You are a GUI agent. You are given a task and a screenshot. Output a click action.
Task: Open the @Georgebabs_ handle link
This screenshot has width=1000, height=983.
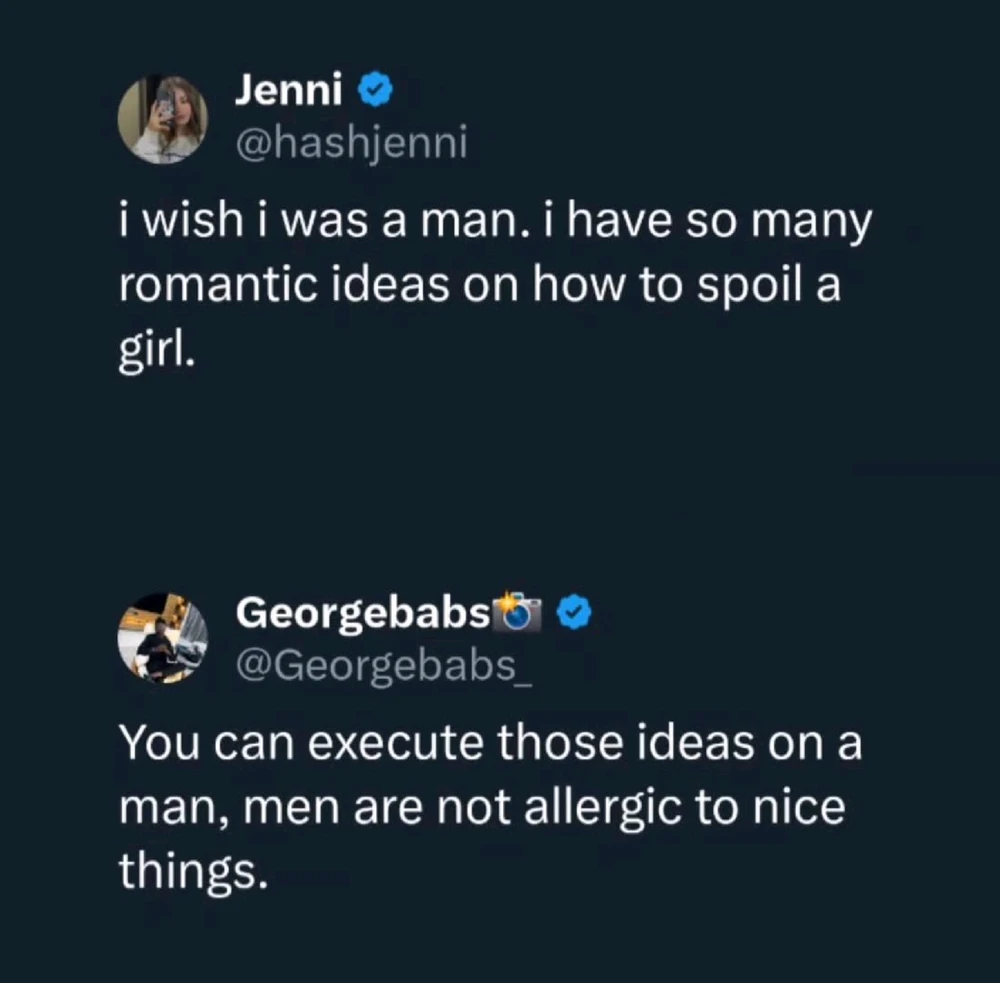(x=384, y=665)
